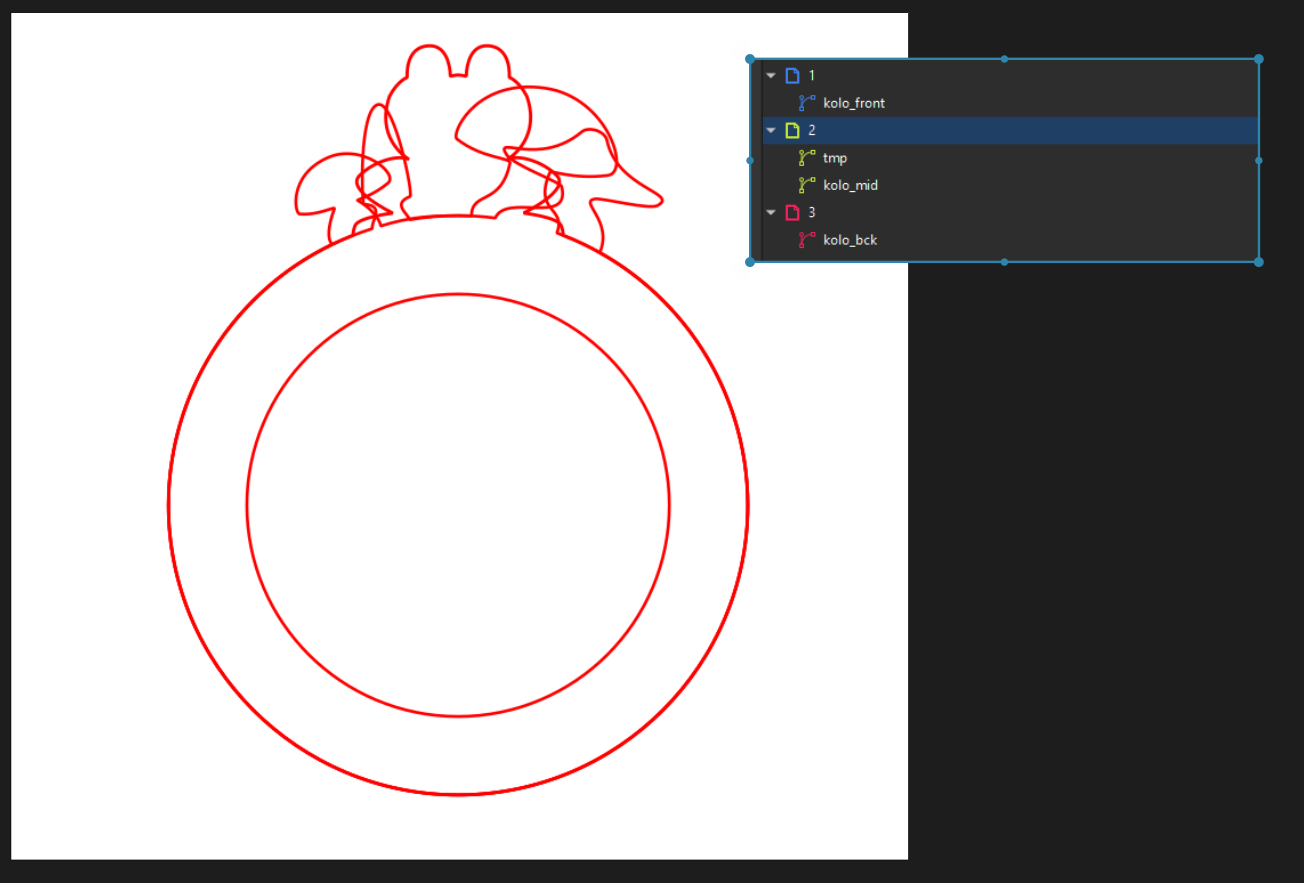Select the kolo_mid path name
Image resolution: width=1304 pixels, height=883 pixels.
tap(850, 185)
